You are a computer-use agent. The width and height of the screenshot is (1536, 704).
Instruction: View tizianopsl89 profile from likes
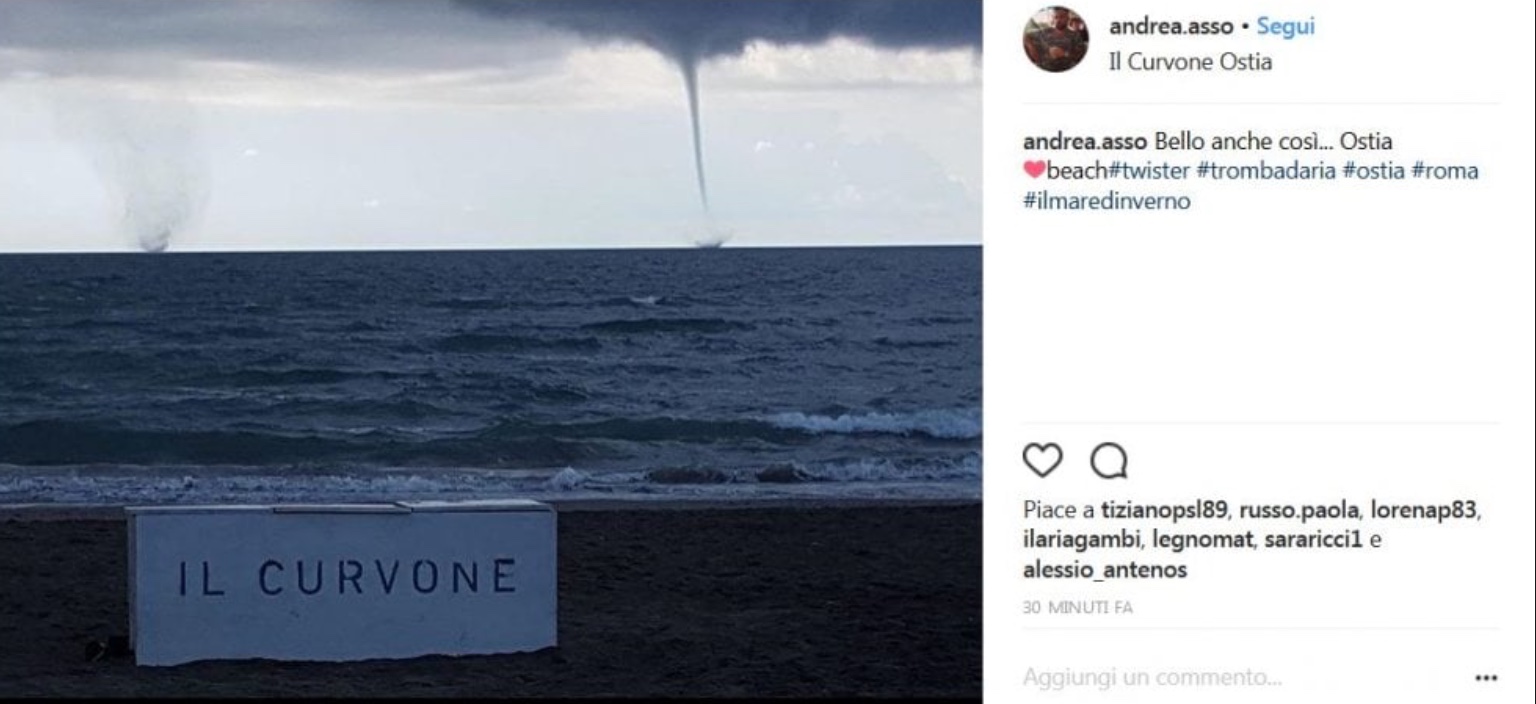coord(1164,510)
